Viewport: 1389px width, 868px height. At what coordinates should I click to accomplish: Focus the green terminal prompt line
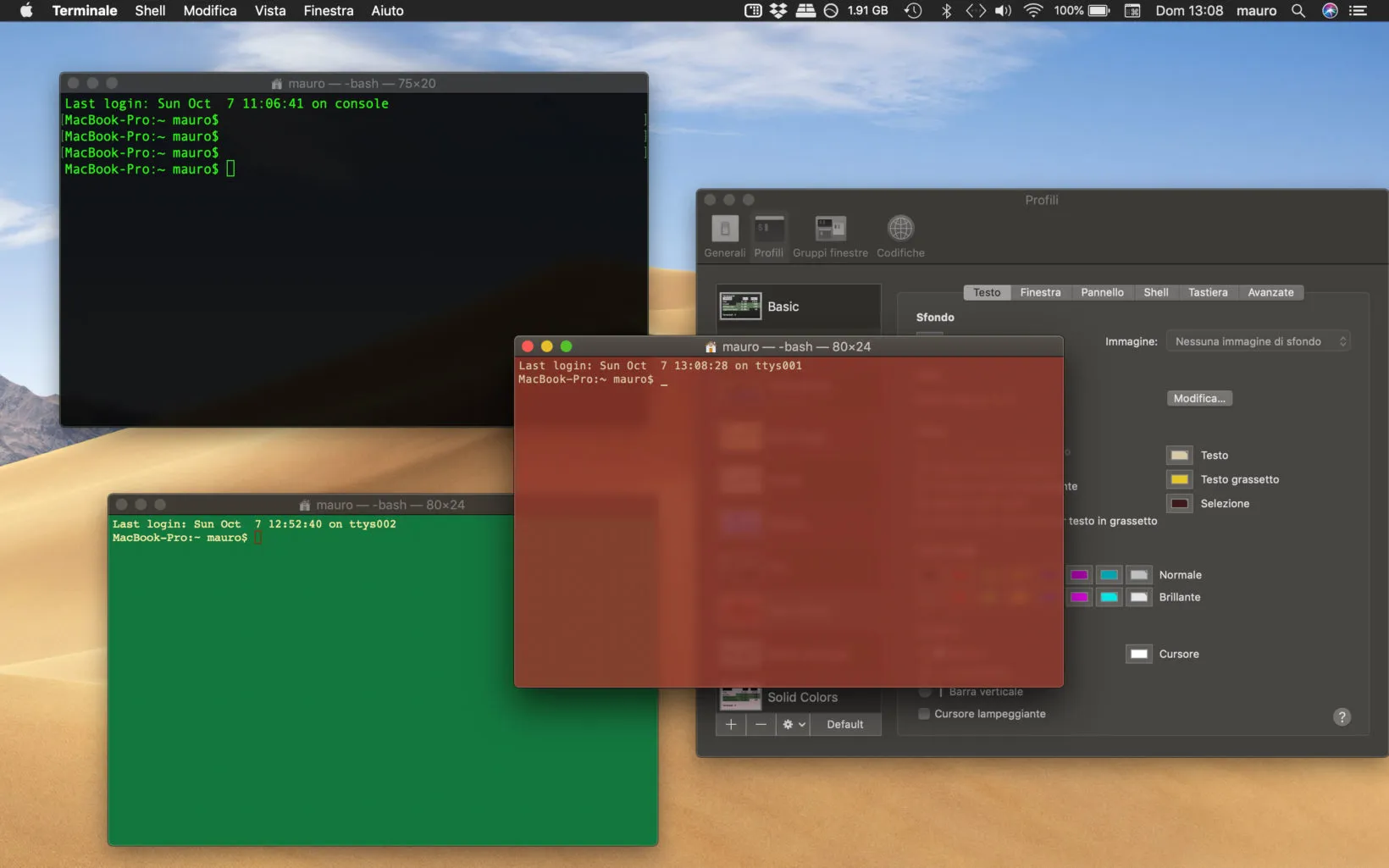(187, 538)
